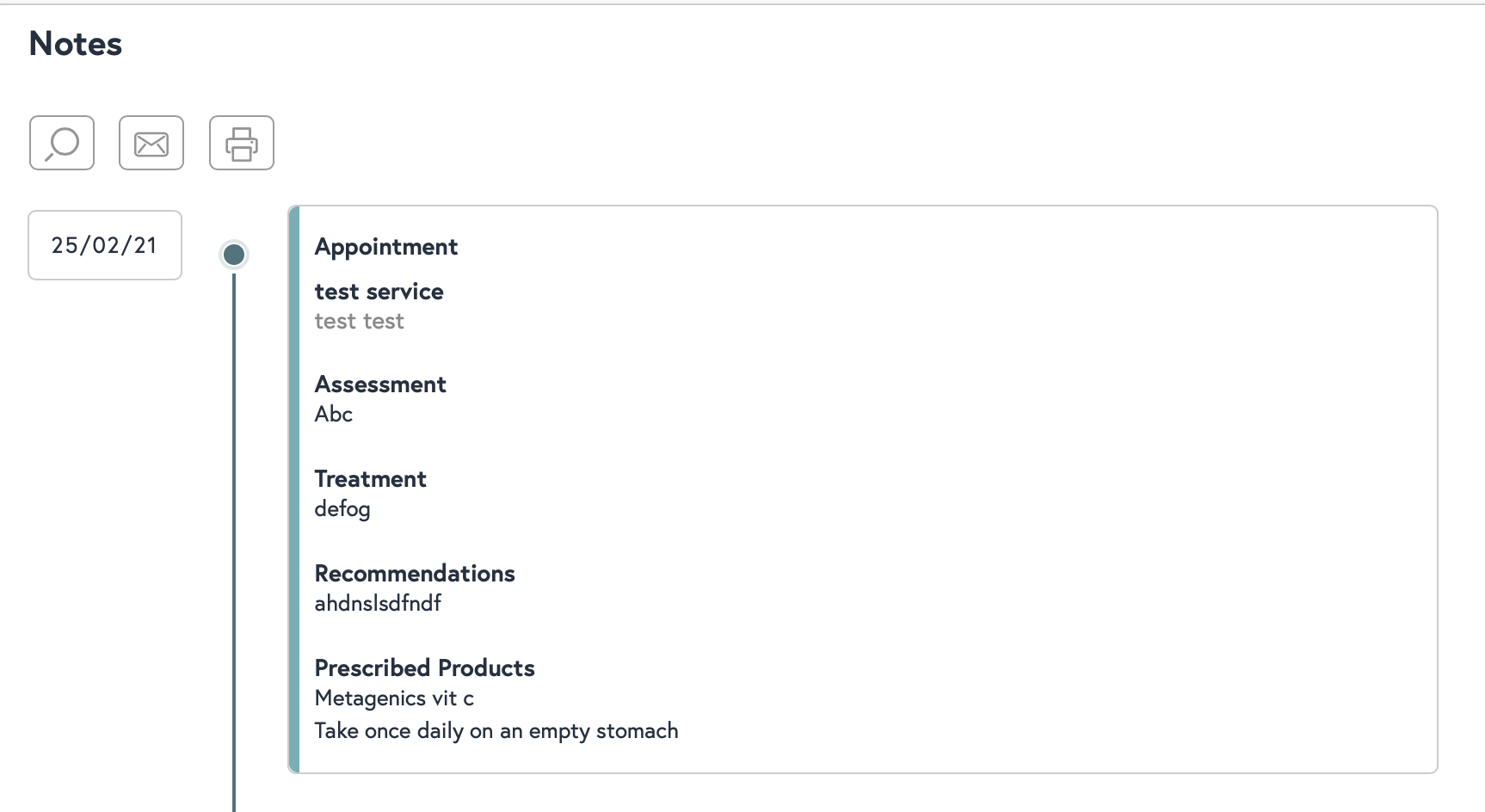Click the 'Abc' assessment text

click(334, 415)
